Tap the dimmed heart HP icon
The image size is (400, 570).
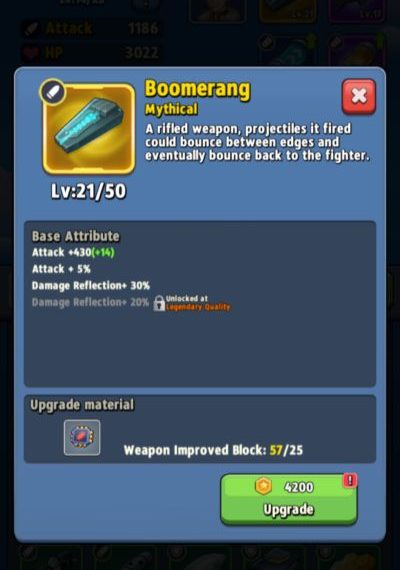tap(31, 53)
